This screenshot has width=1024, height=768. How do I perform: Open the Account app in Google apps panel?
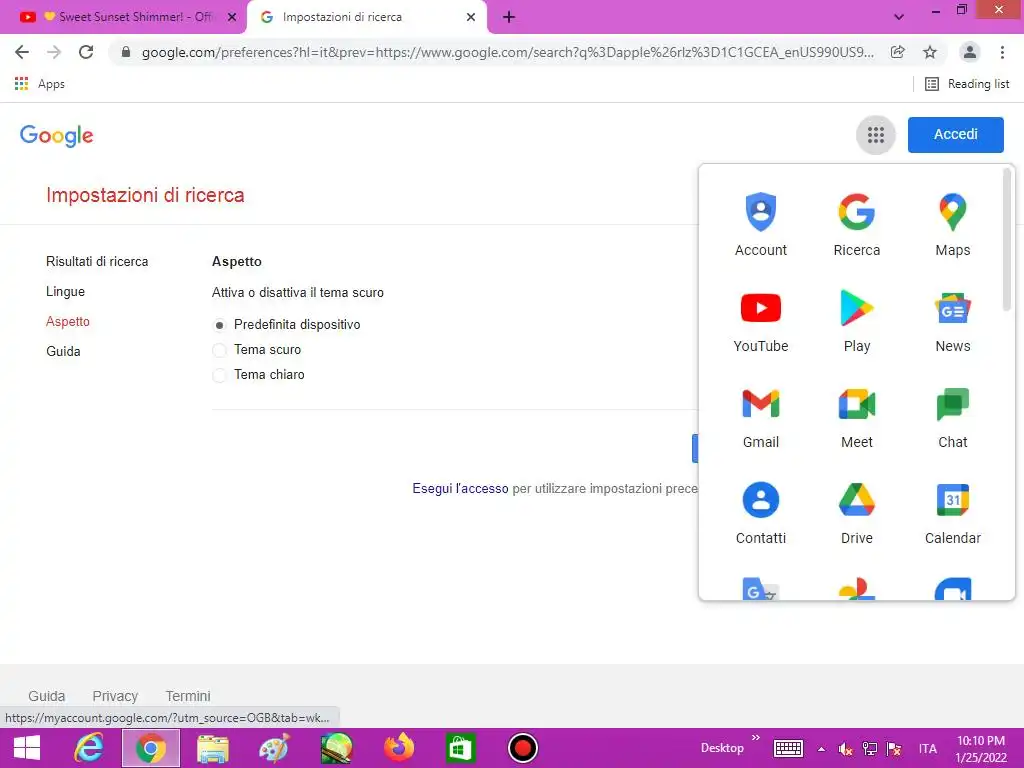point(761,224)
